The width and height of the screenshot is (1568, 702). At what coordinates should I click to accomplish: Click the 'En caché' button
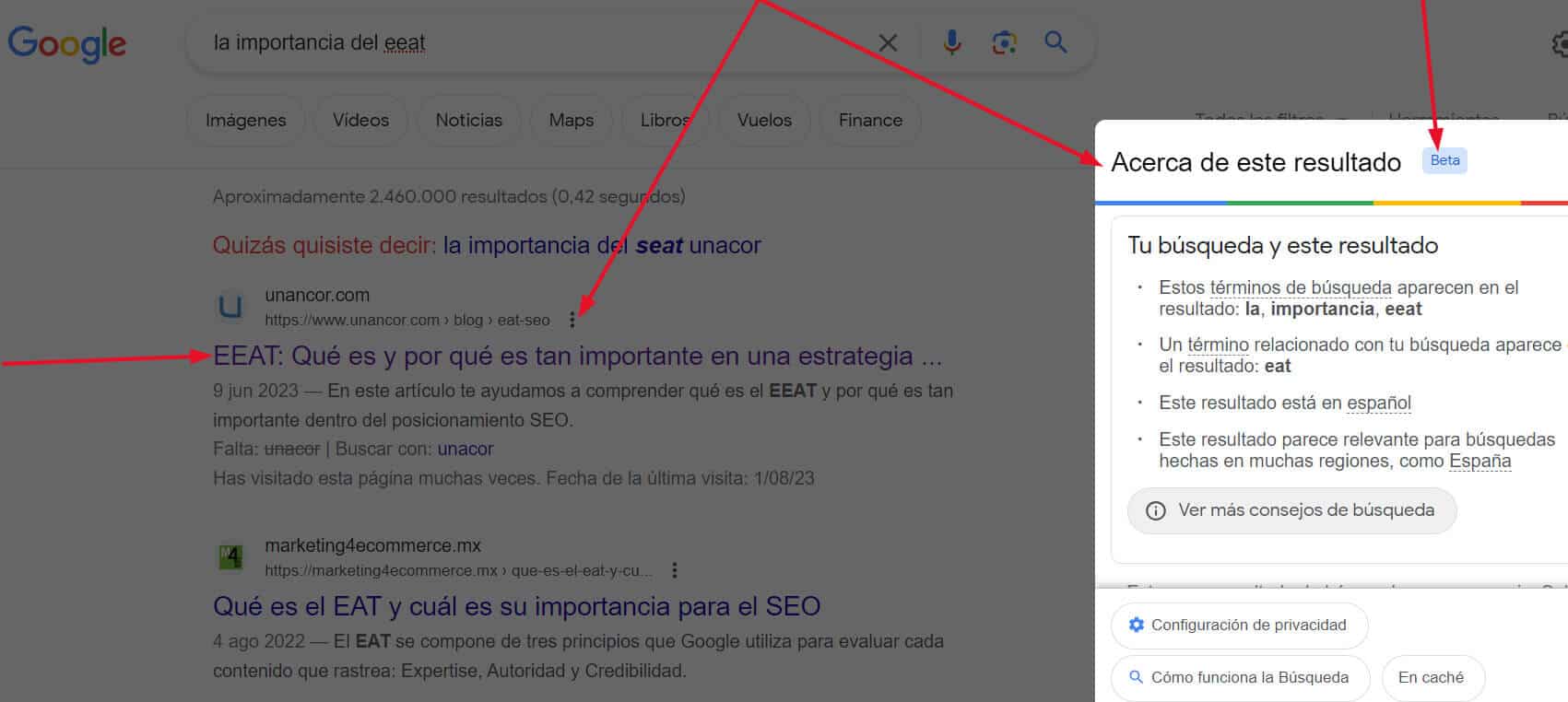[x=1432, y=677]
